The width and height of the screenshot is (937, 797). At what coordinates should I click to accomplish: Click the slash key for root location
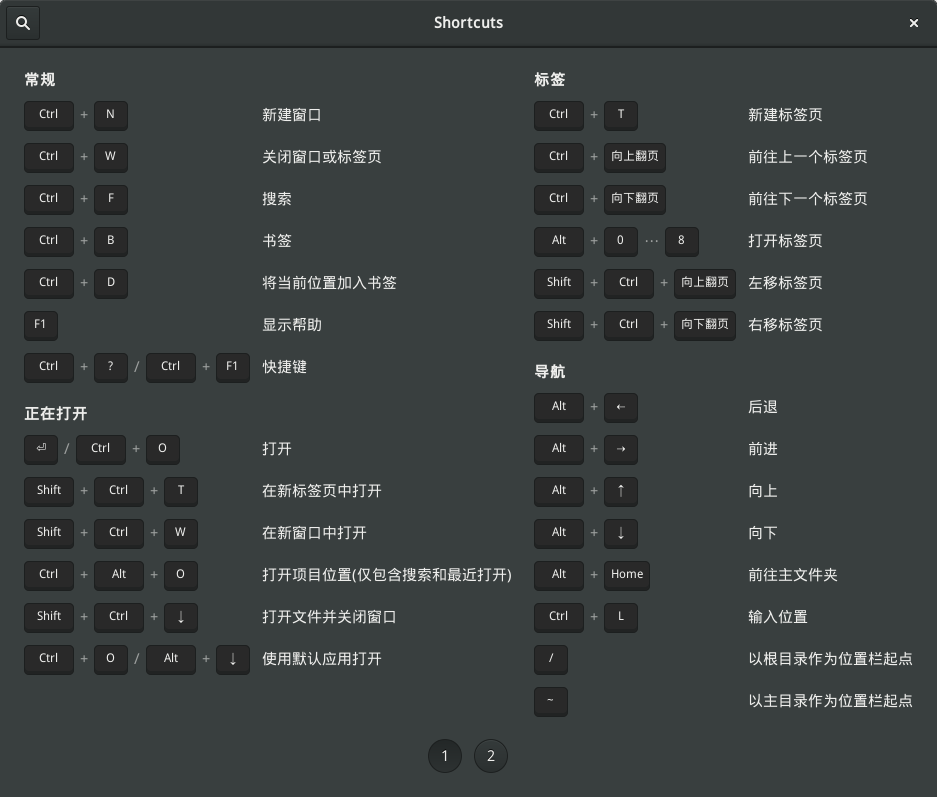click(x=551, y=659)
